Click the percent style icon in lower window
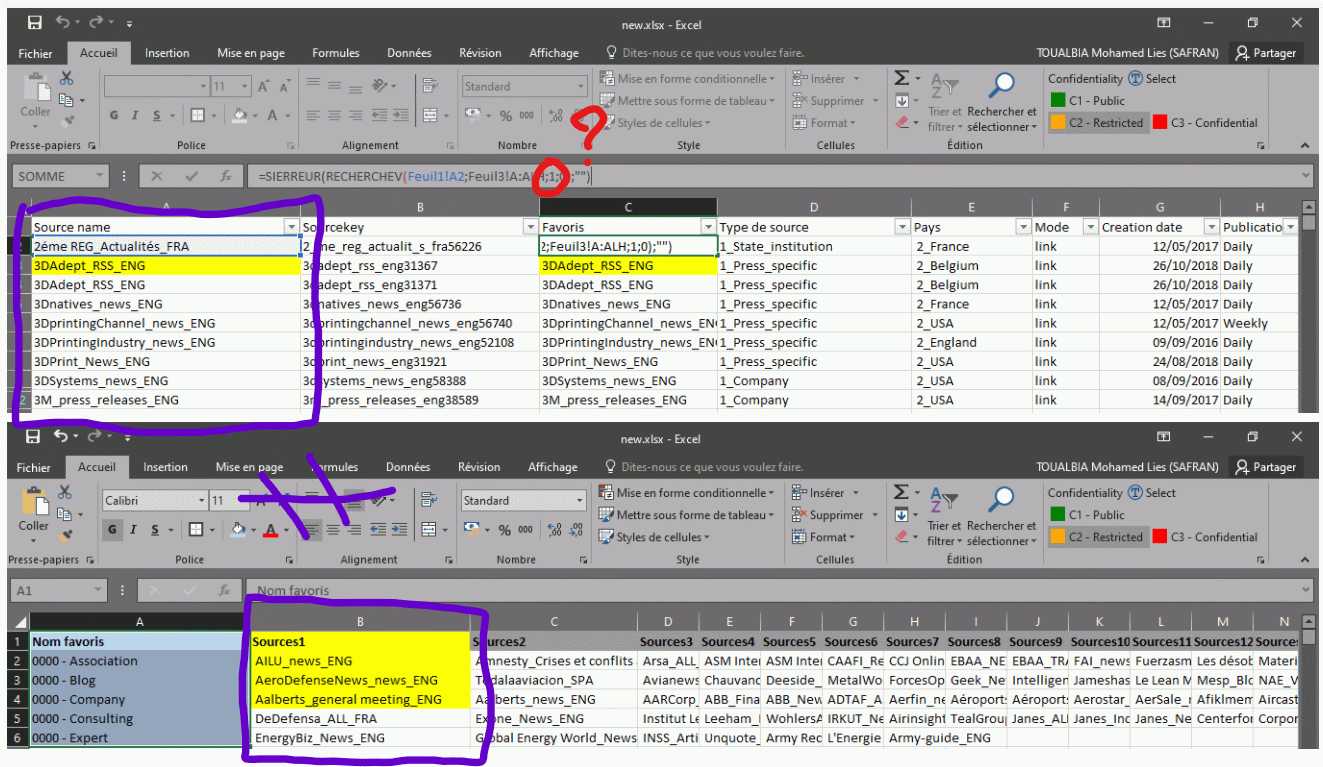 (506, 530)
